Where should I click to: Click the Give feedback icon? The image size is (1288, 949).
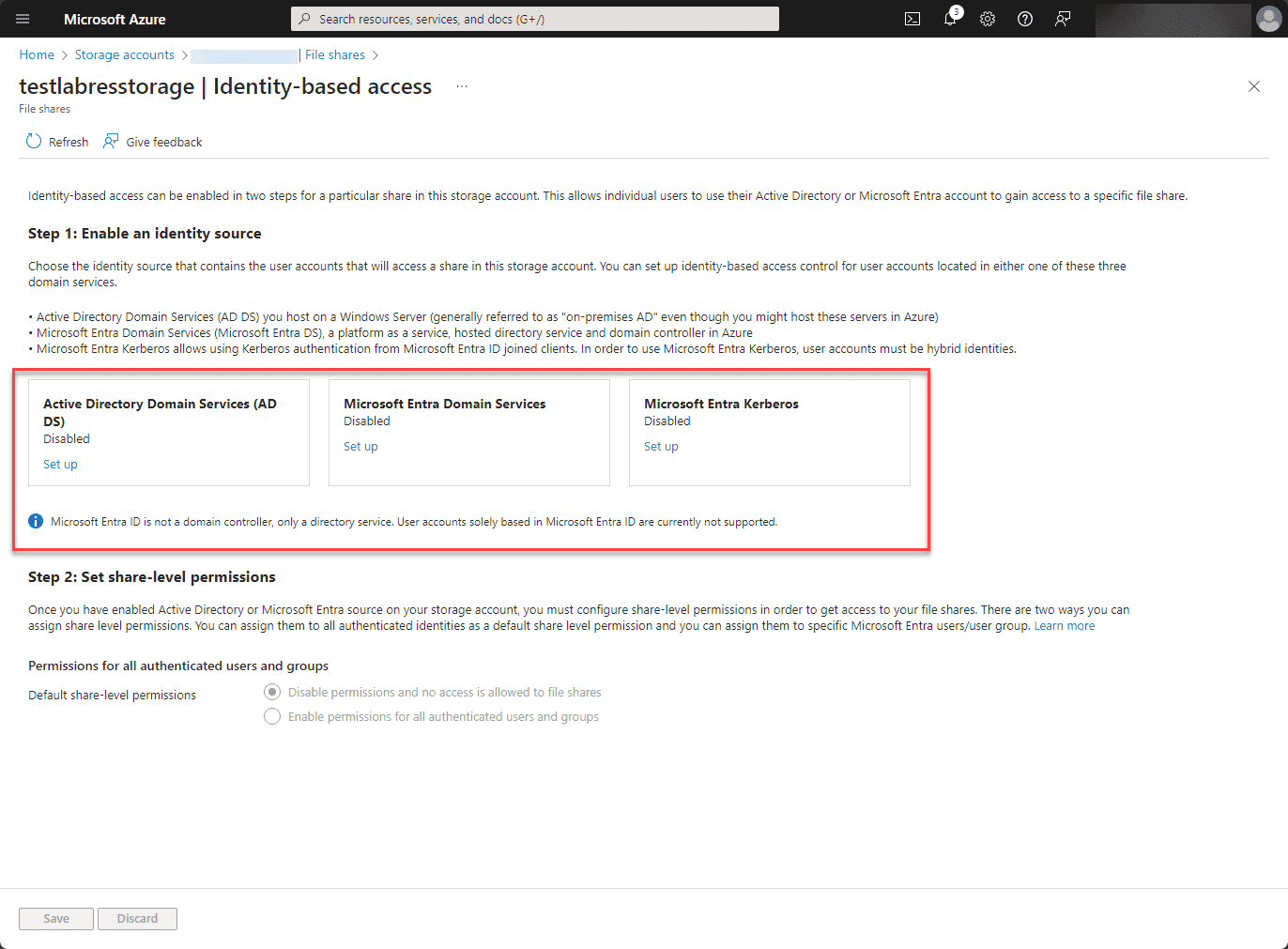(111, 141)
